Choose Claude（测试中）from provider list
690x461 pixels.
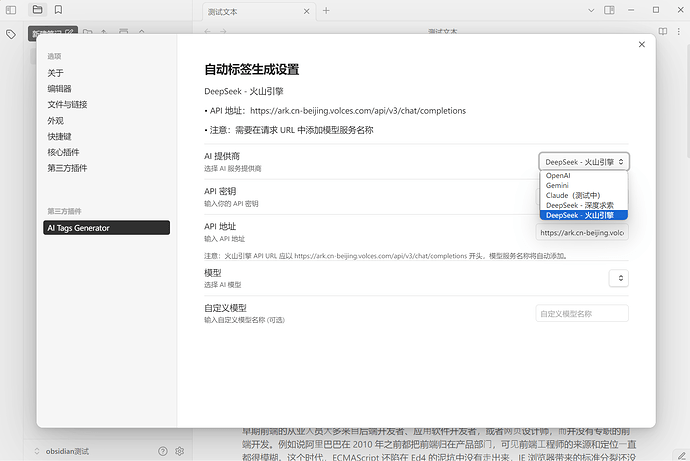click(x=584, y=195)
